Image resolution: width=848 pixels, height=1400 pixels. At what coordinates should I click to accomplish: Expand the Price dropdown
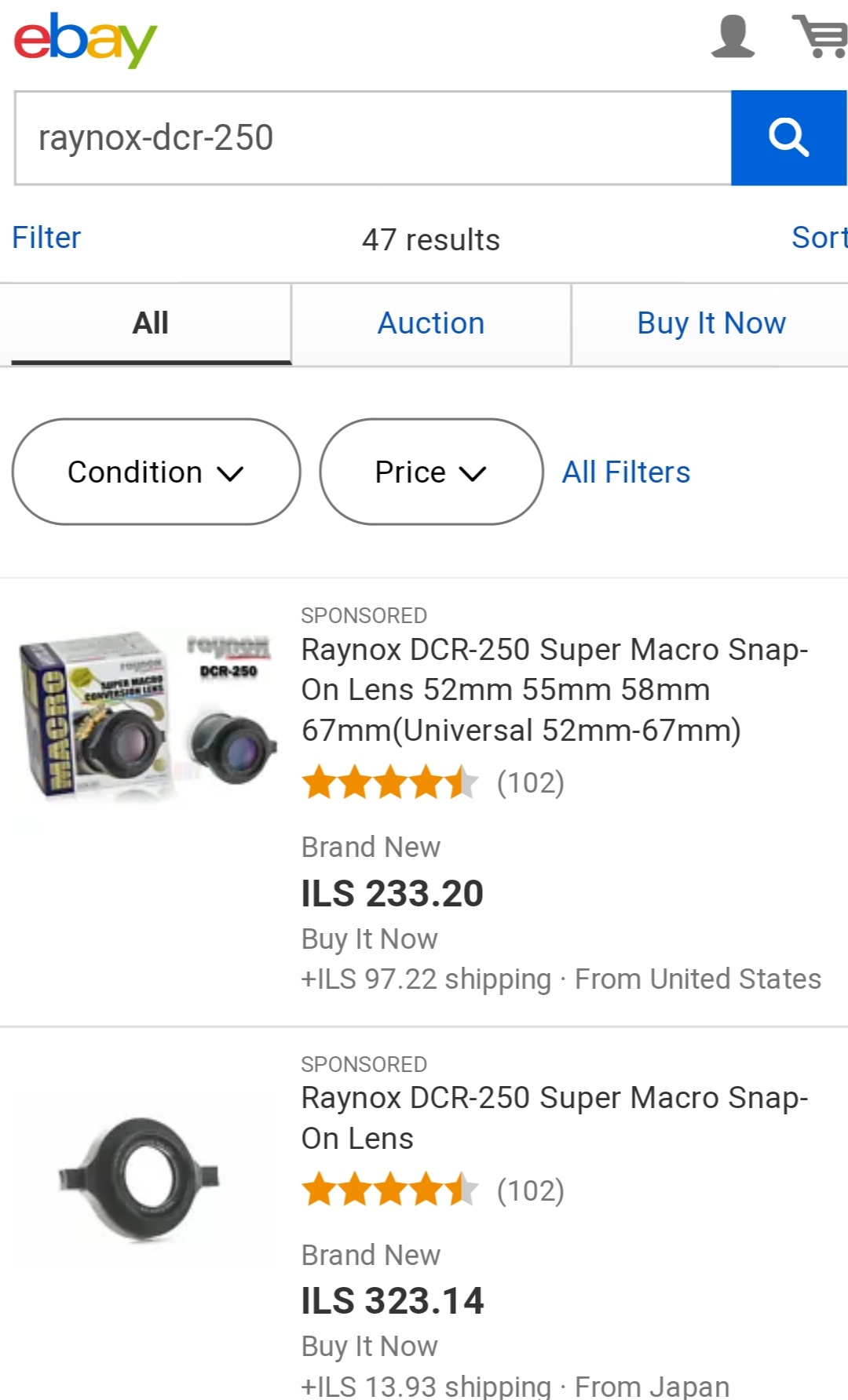click(430, 472)
